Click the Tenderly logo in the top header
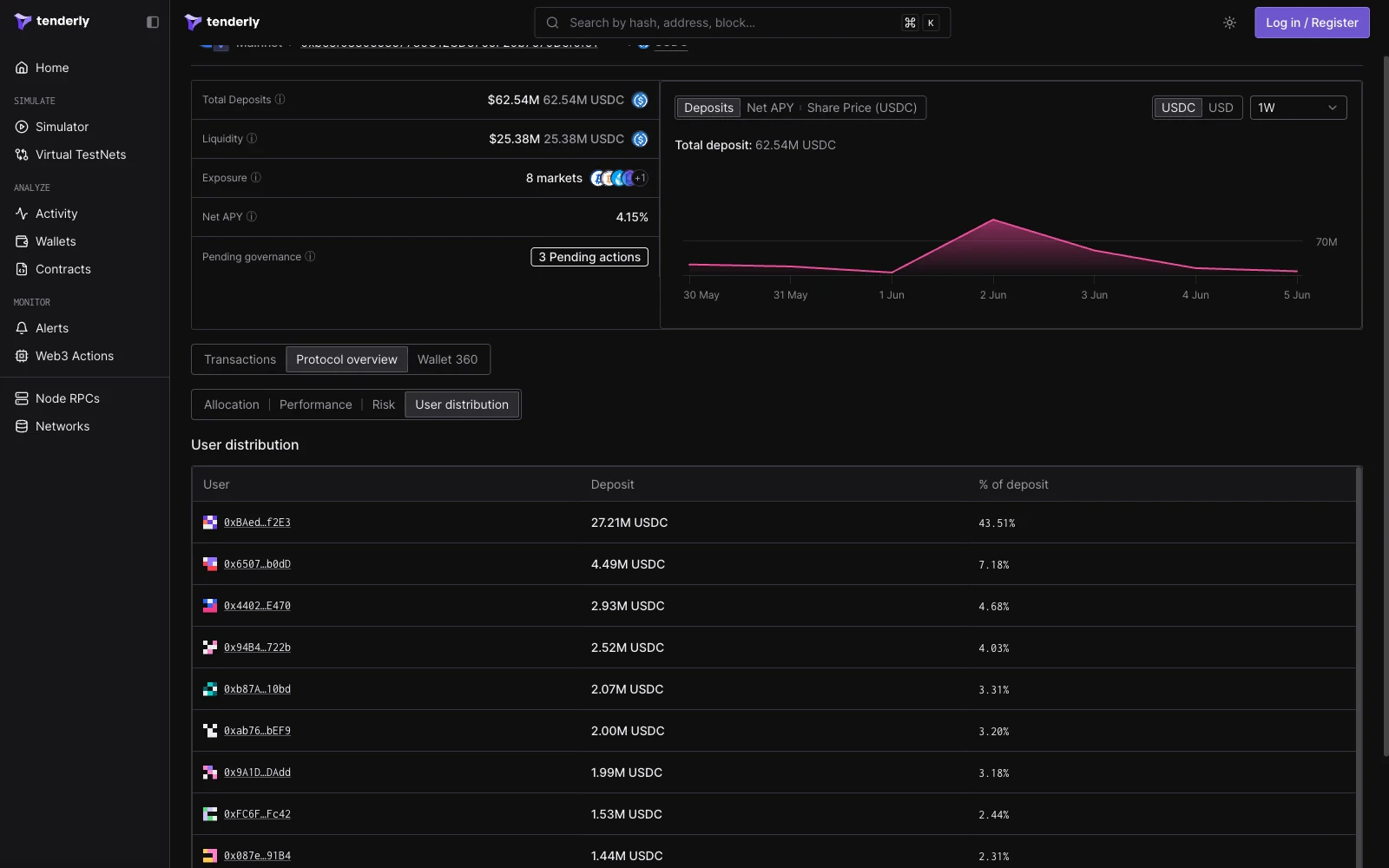Screen dimensions: 1389x868 [222, 23]
